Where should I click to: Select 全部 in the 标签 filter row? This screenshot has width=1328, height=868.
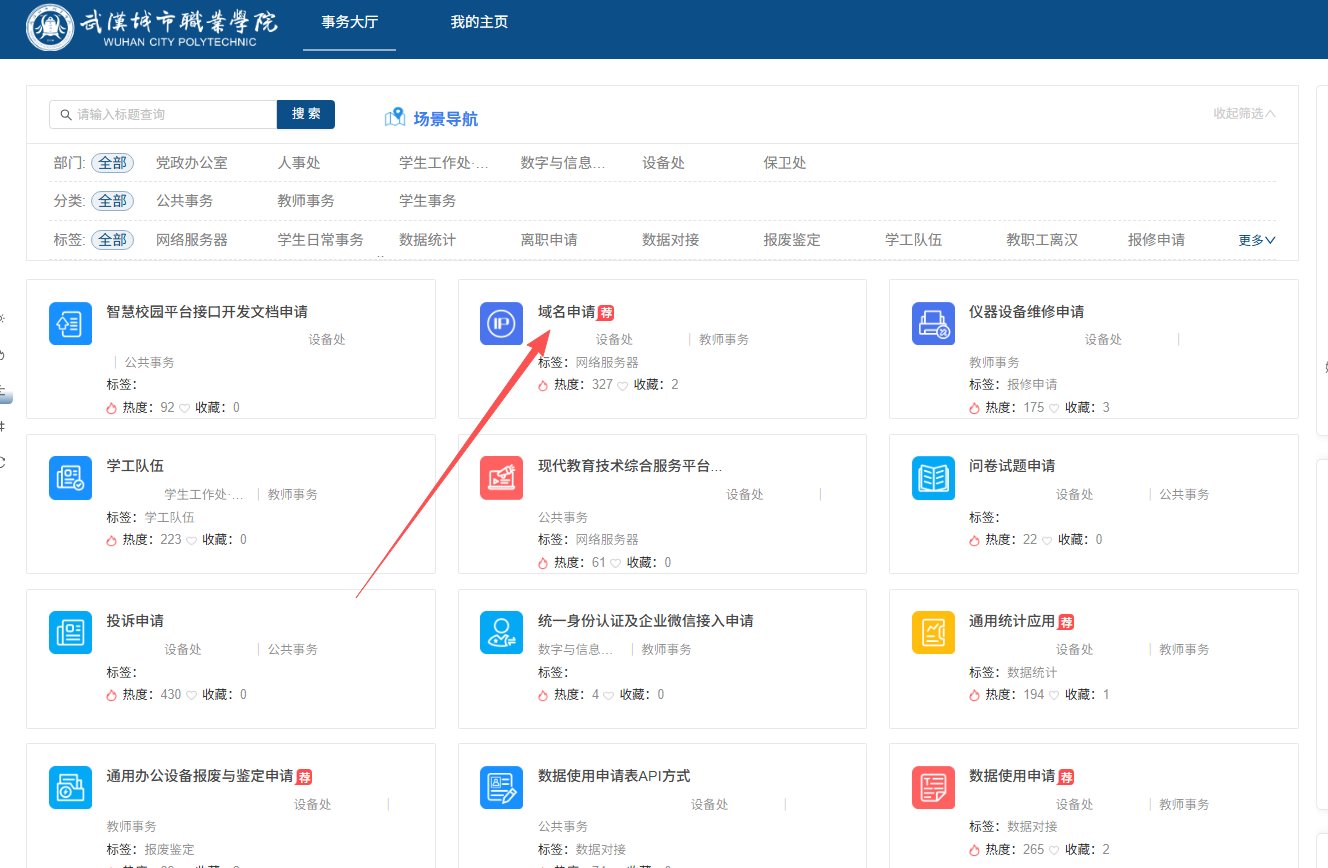tap(112, 240)
